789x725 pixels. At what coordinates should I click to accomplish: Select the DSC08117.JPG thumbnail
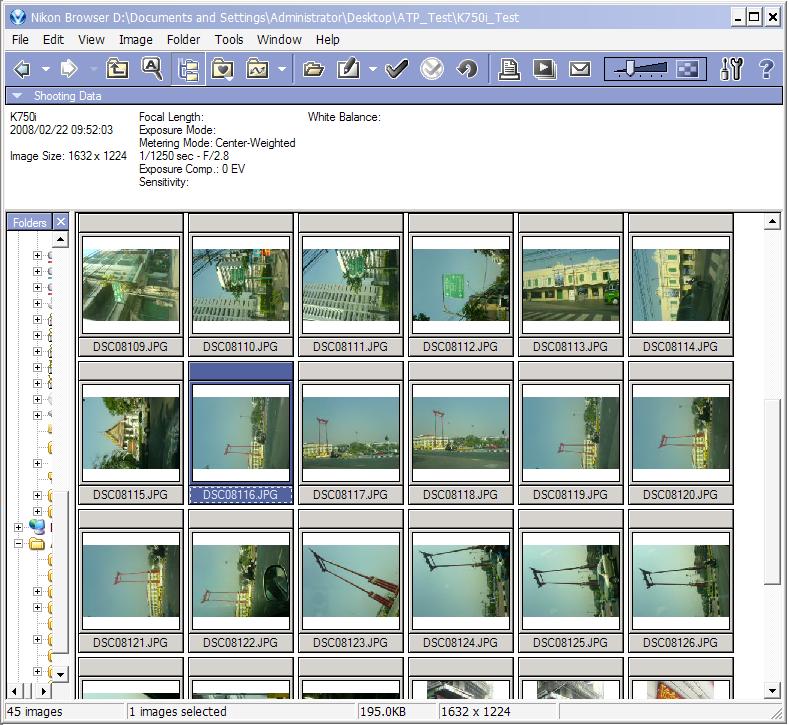point(351,433)
